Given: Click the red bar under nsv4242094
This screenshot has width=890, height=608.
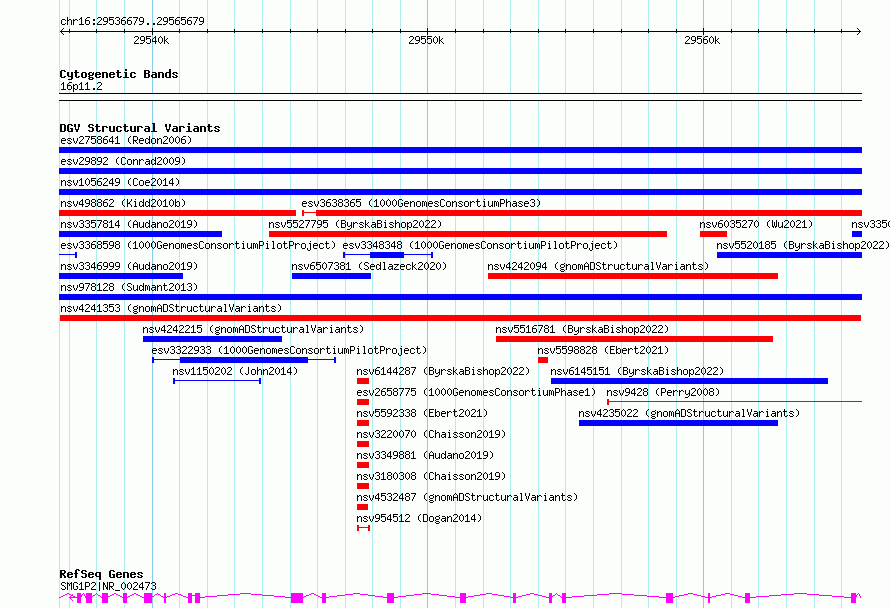Looking at the screenshot, I should (x=633, y=276).
